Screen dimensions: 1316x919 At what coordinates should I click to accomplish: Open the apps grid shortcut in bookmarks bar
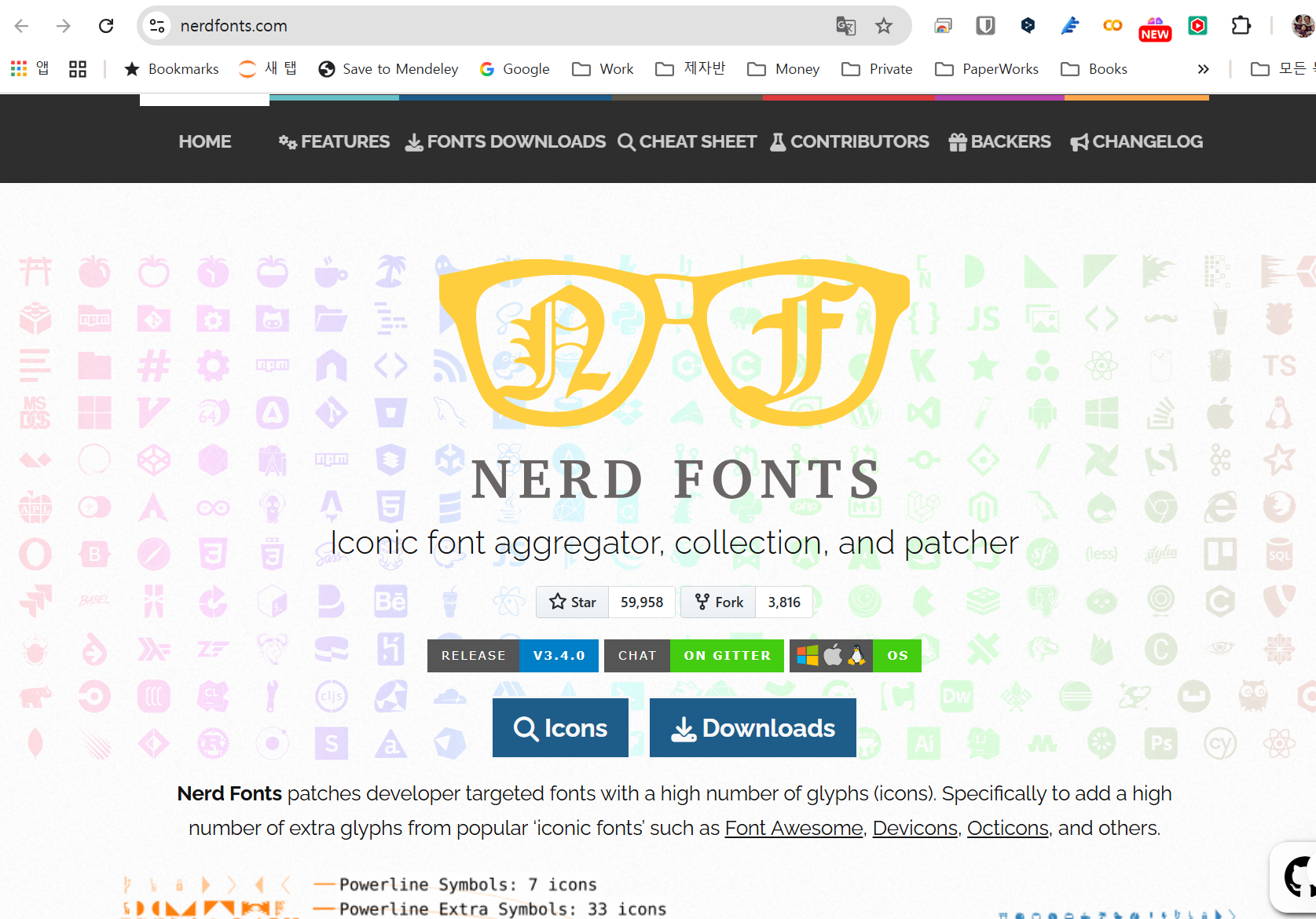click(30, 68)
